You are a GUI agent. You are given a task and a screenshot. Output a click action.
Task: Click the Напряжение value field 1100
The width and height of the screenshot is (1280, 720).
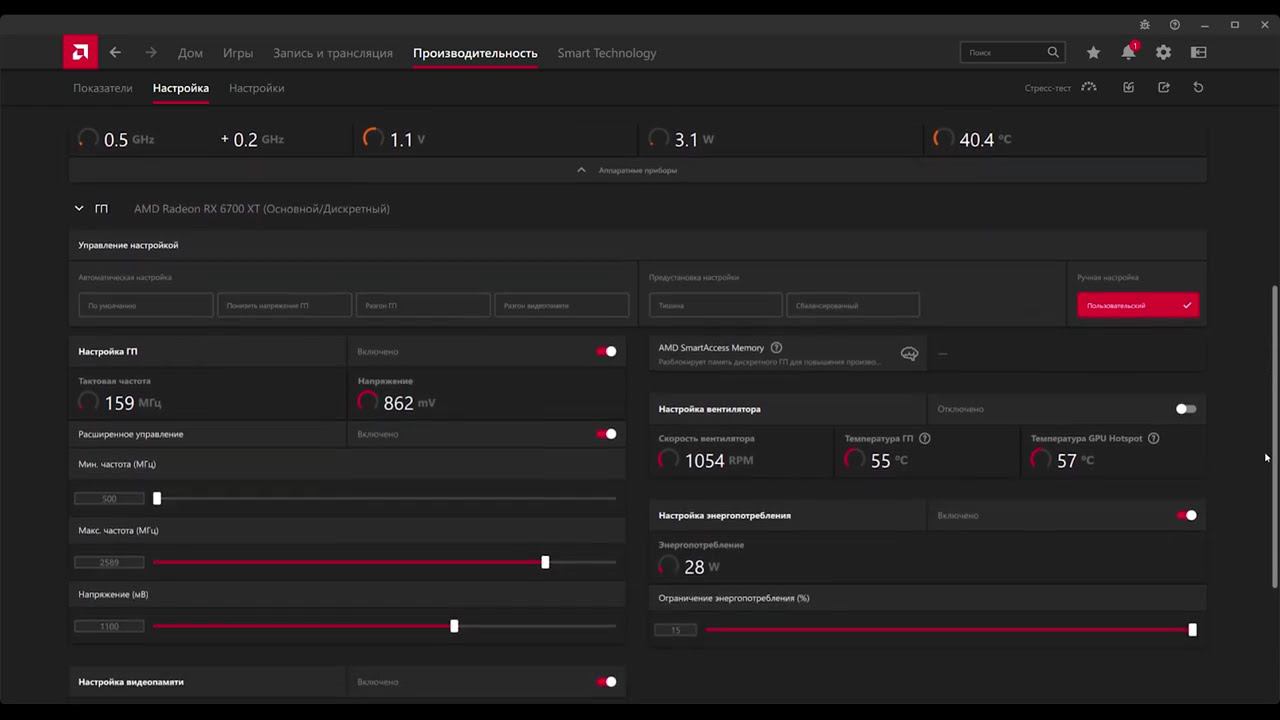click(110, 626)
